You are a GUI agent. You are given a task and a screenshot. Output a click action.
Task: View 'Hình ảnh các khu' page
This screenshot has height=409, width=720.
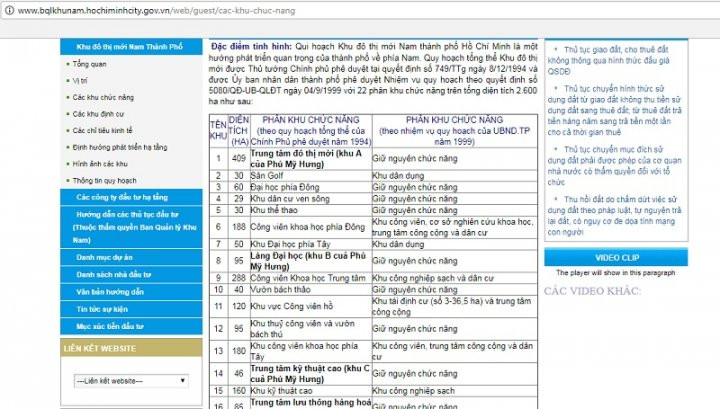[100, 163]
